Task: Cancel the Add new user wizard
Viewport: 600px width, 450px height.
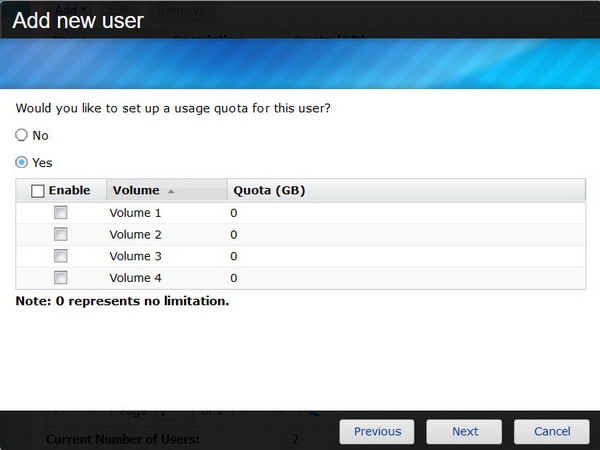Action: coord(552,432)
